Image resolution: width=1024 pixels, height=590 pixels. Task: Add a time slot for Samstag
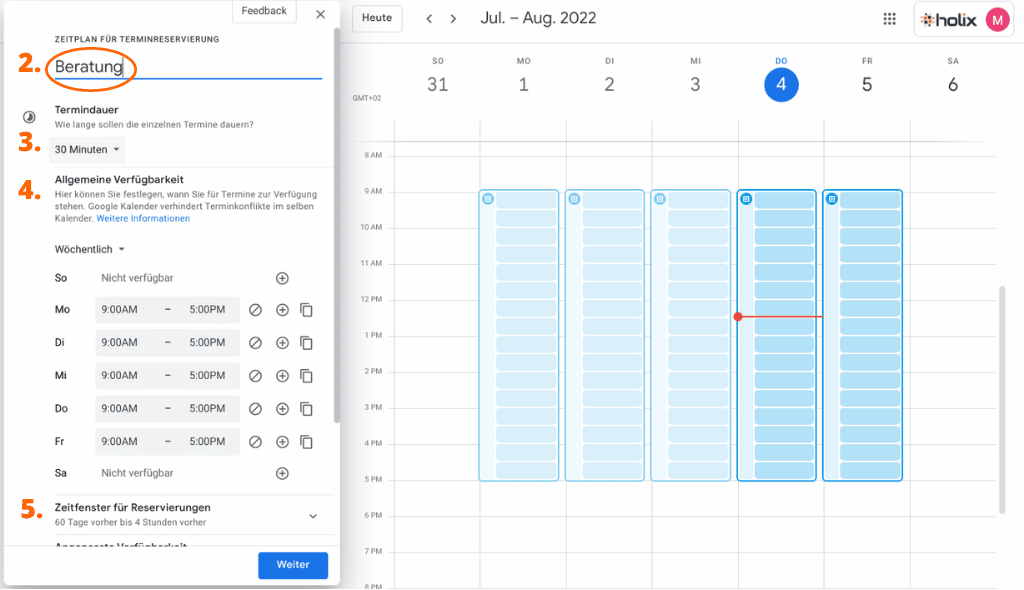(x=282, y=473)
